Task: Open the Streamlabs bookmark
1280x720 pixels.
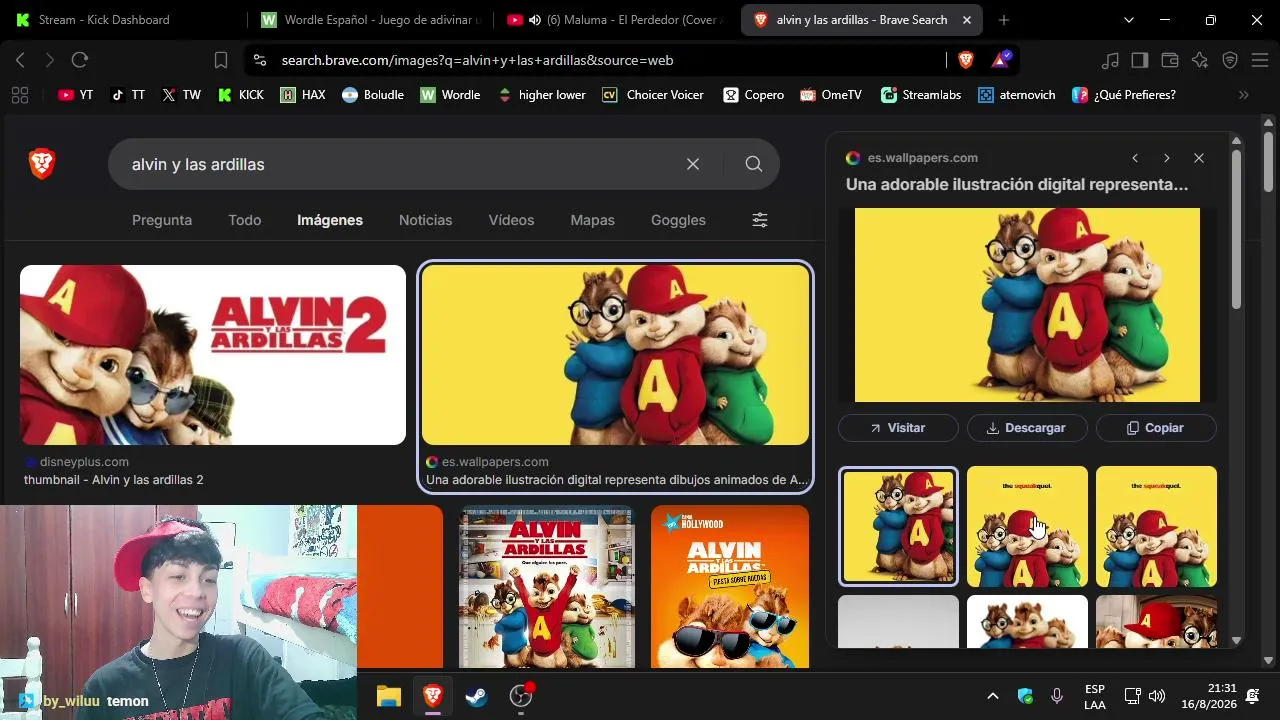Action: click(x=921, y=95)
